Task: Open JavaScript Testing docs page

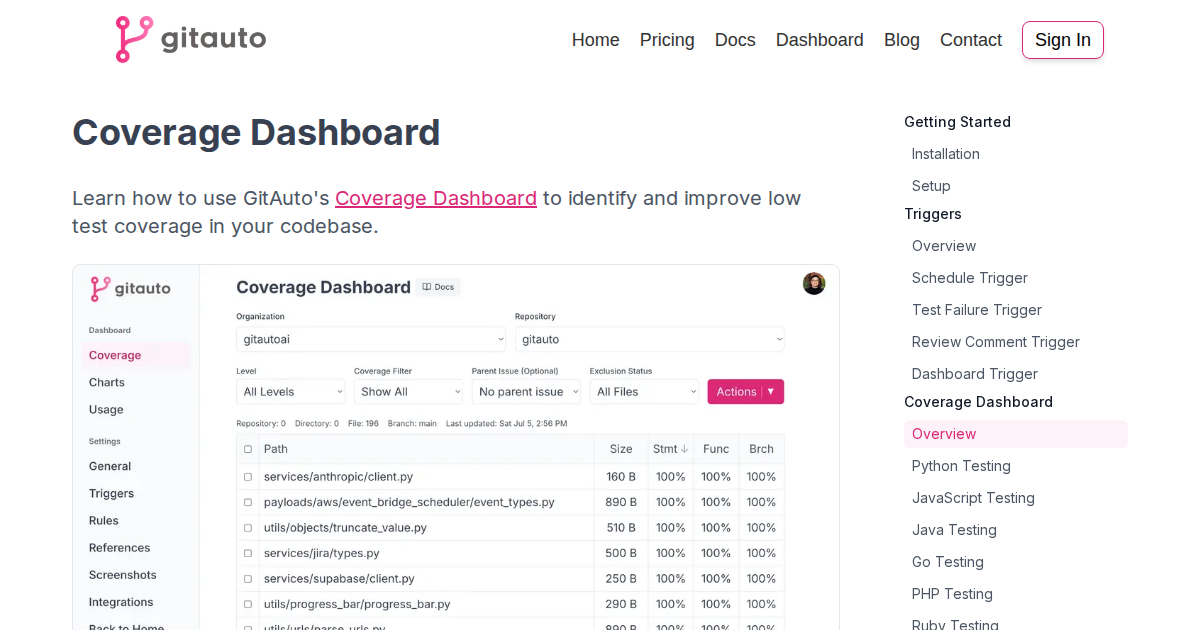Action: pyautogui.click(x=973, y=498)
